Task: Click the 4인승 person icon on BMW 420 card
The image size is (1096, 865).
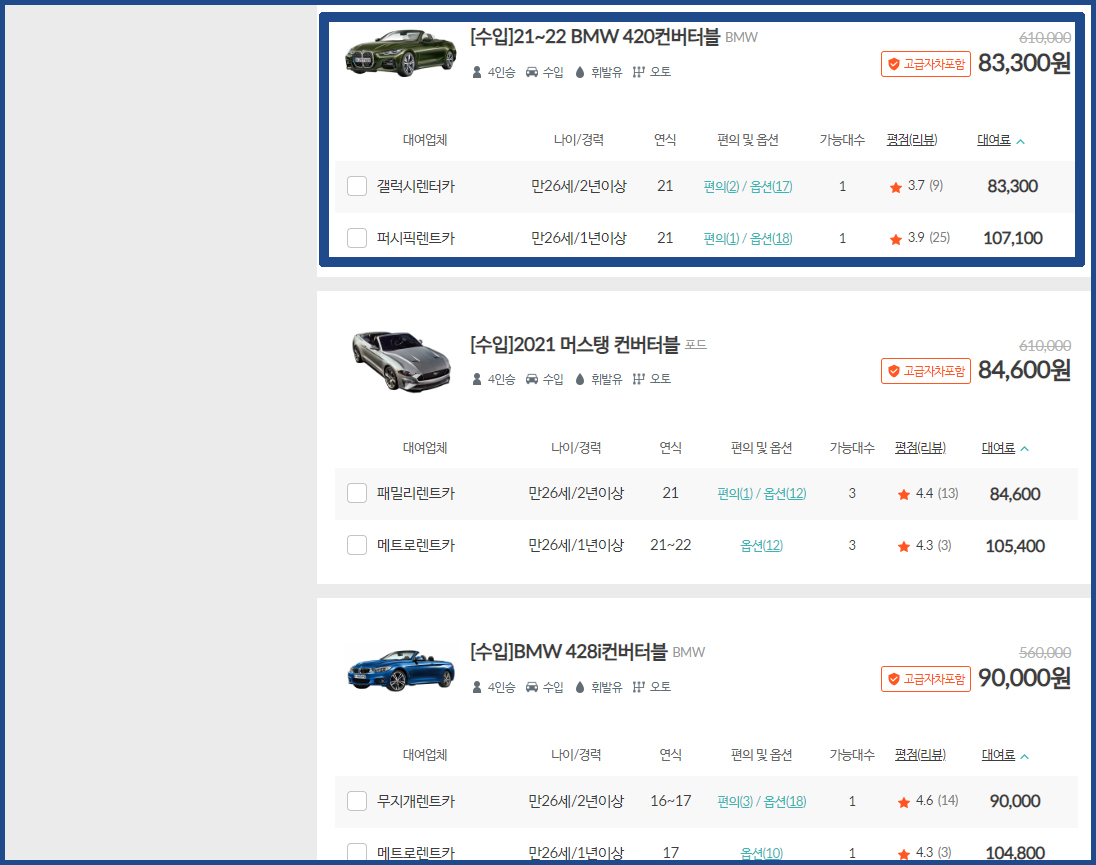Action: [x=477, y=72]
